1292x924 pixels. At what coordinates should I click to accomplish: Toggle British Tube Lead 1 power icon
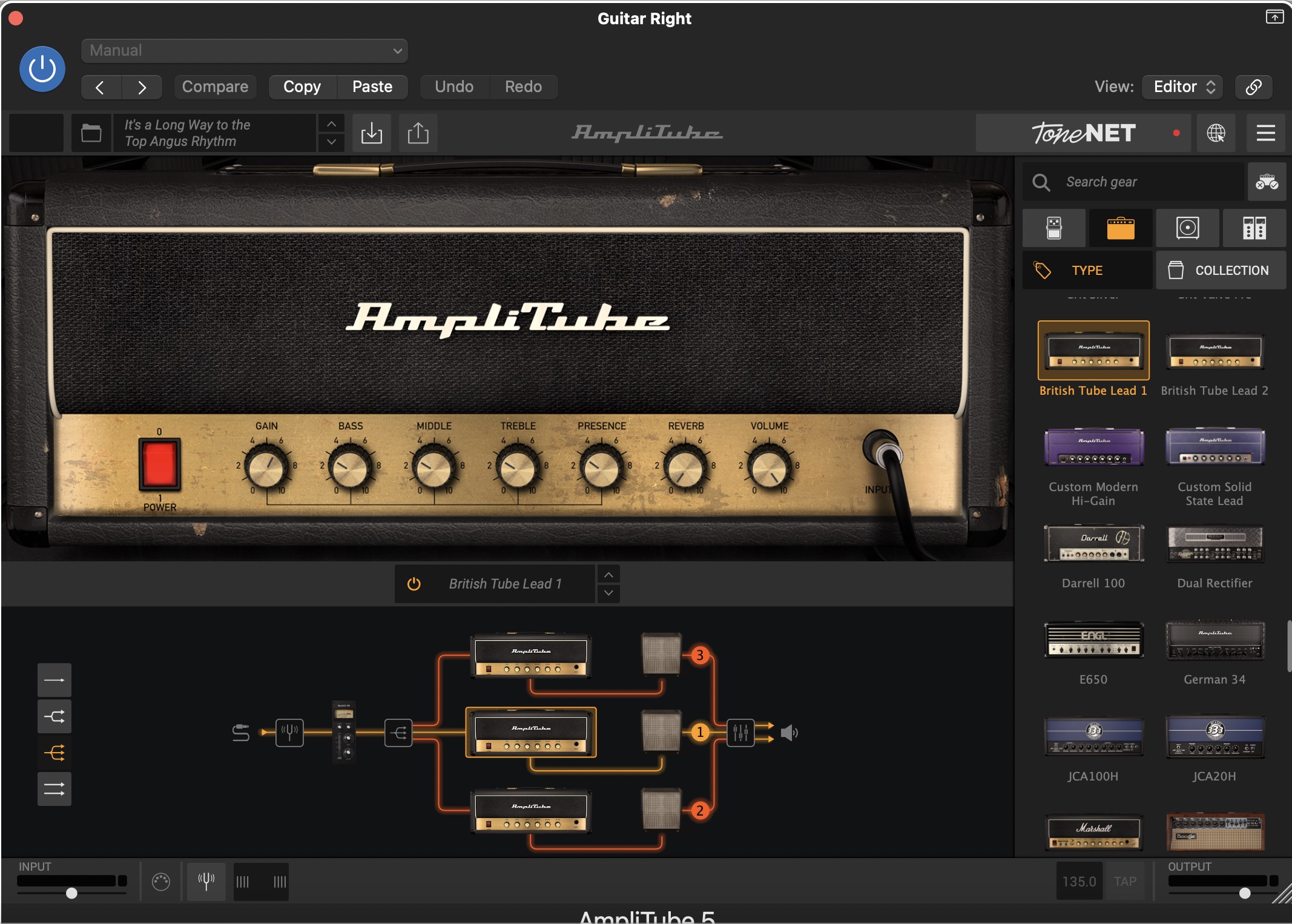tap(414, 584)
